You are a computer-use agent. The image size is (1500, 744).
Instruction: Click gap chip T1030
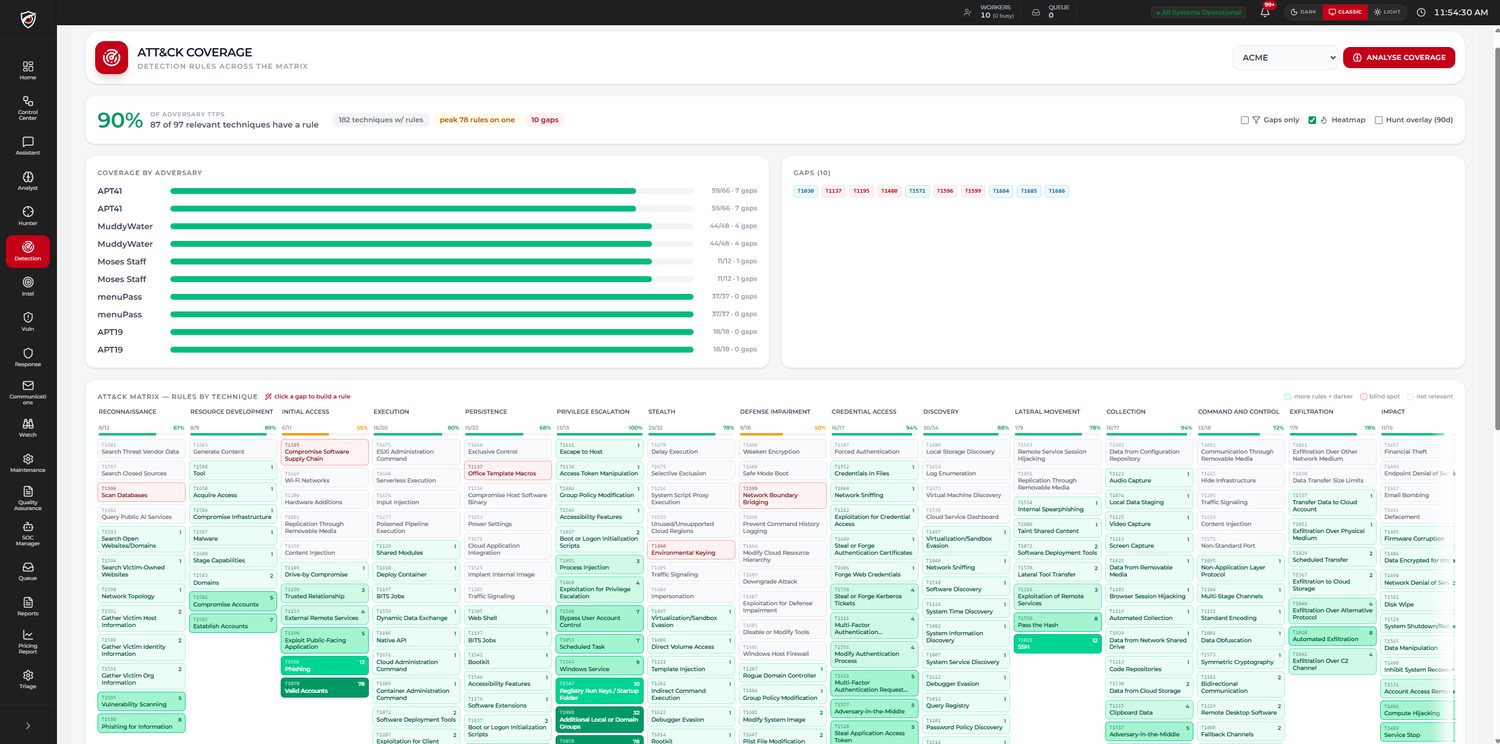coord(805,190)
